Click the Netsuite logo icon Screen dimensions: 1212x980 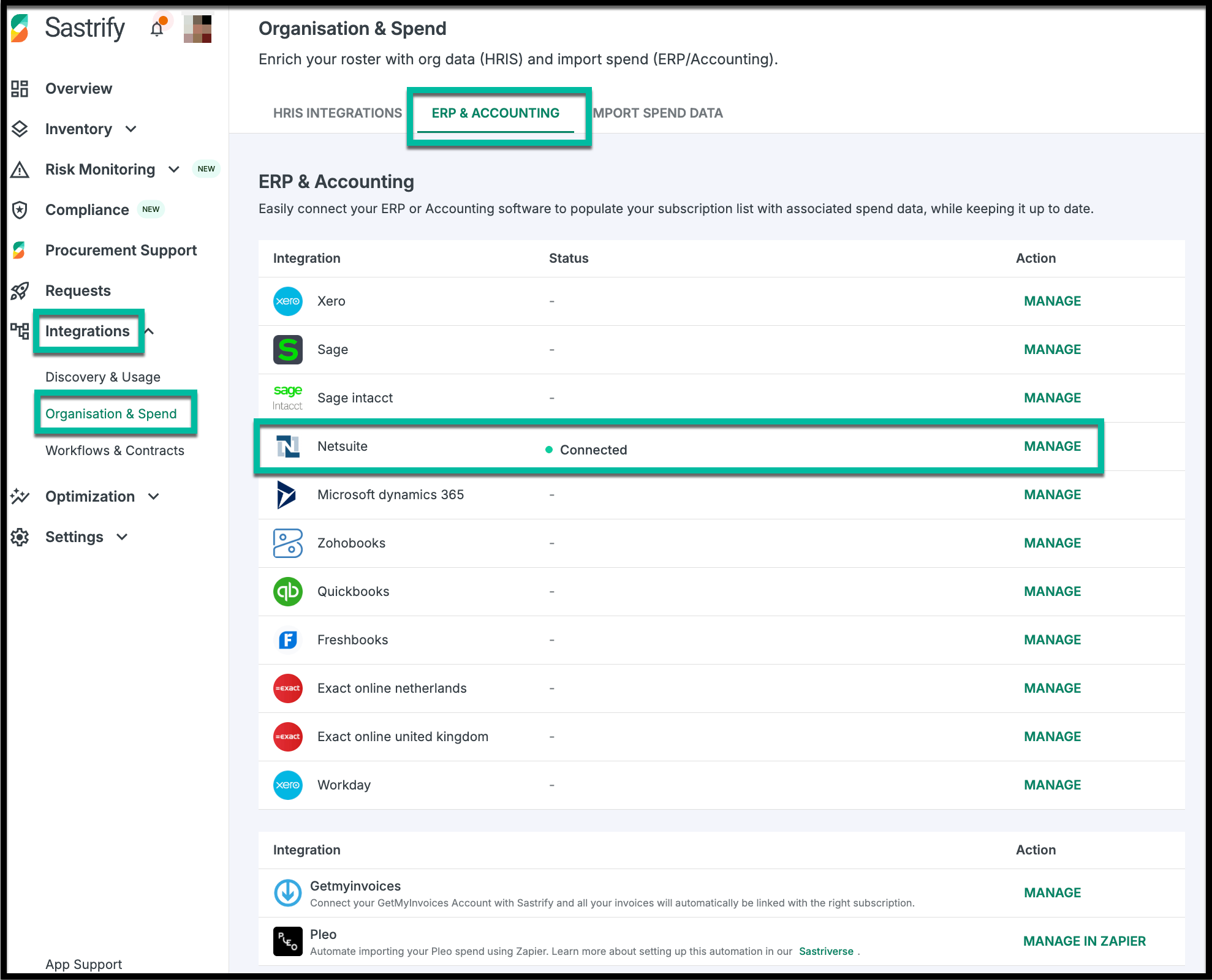point(288,447)
